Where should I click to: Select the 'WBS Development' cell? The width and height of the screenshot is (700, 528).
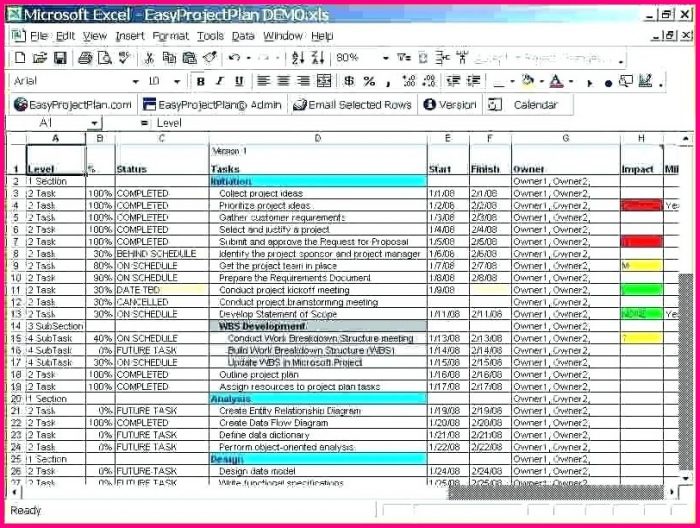coord(318,326)
